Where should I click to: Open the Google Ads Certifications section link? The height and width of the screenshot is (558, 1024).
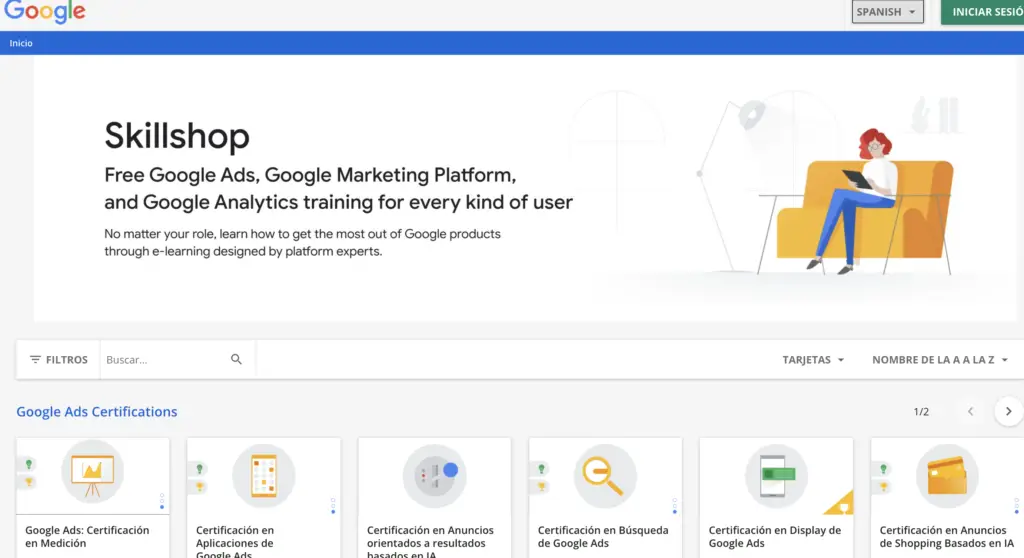pos(97,412)
